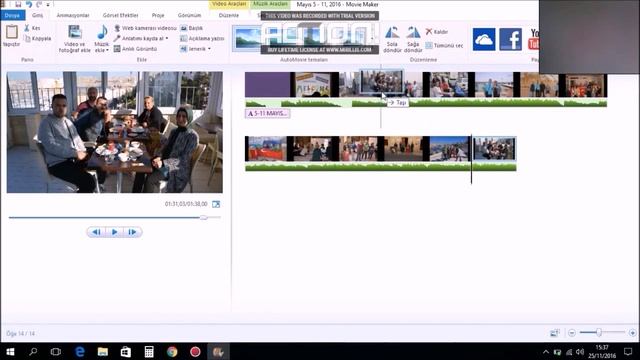The height and width of the screenshot is (360, 640).
Task: Rotate right with Sağa döndür
Action: point(413,39)
